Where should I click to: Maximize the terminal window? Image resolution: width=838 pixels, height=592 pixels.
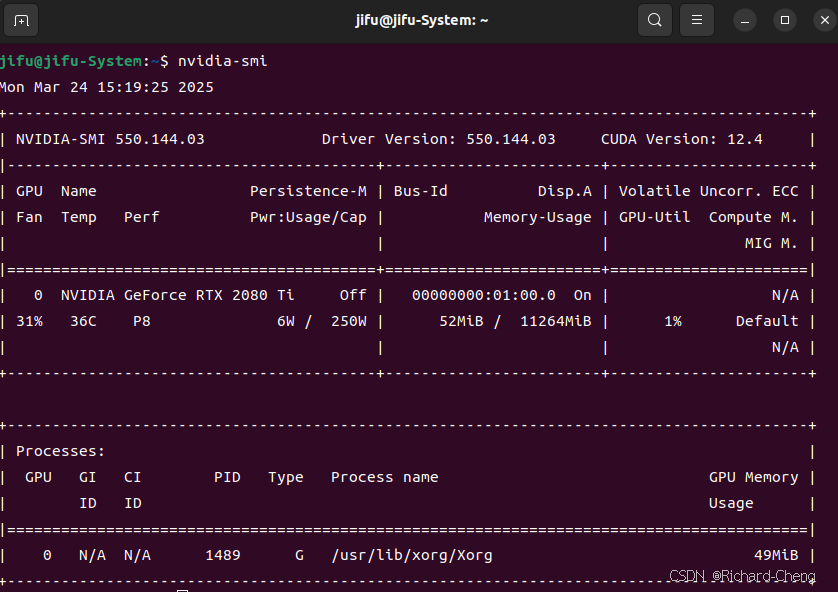click(785, 19)
